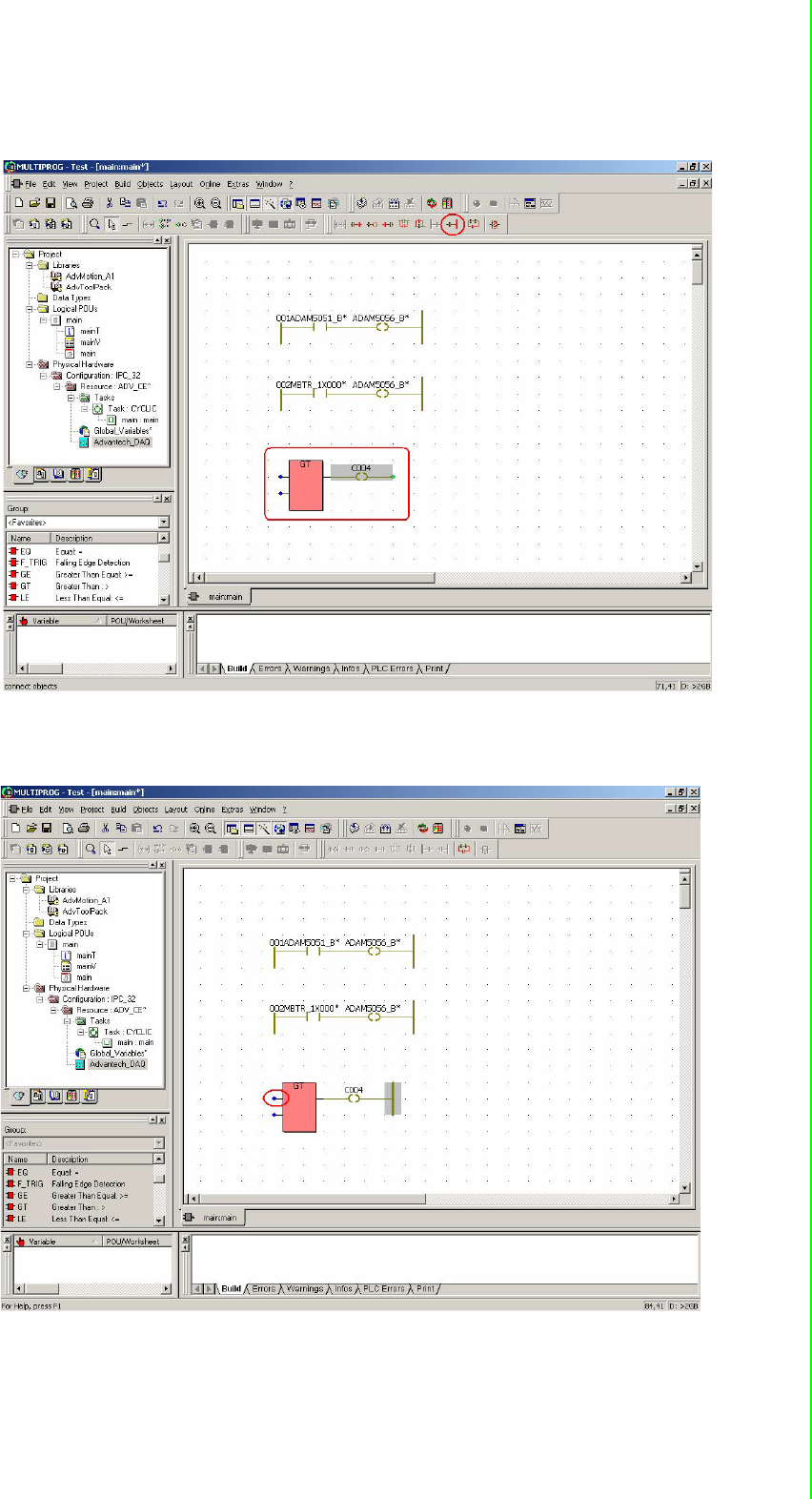Image resolution: width=812 pixels, height=1499 pixels.
Task: Click Save icon in lower window toolbar
Action: pyautogui.click(x=46, y=829)
